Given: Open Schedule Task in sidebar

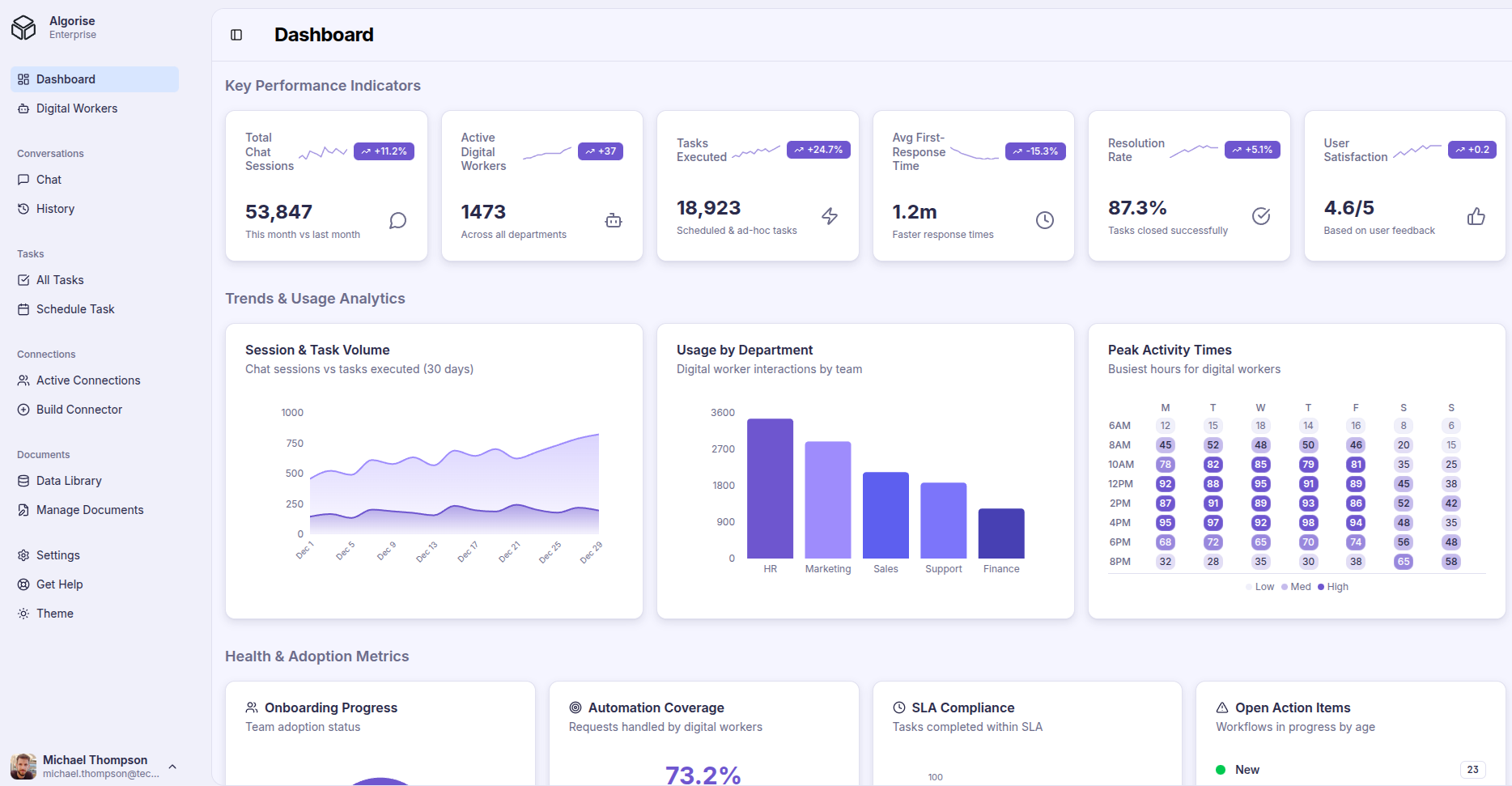Looking at the screenshot, I should [75, 309].
